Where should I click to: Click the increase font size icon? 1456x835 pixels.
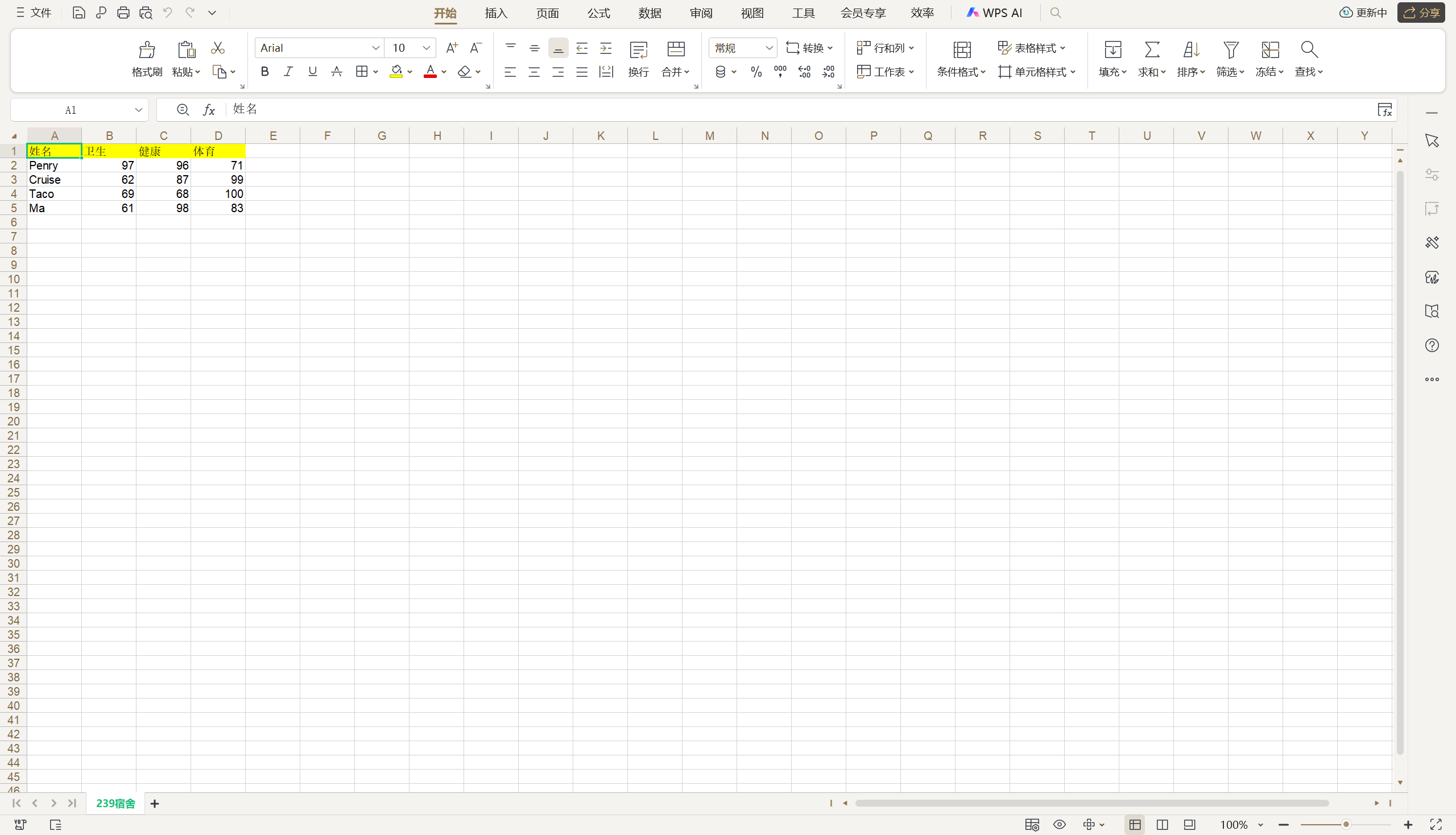click(x=452, y=48)
